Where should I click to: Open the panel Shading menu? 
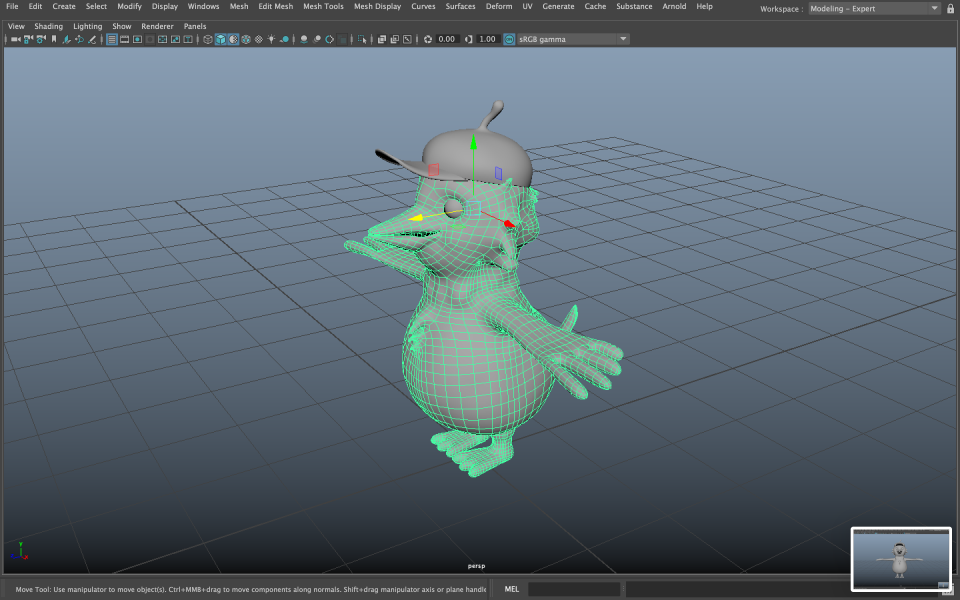48,26
